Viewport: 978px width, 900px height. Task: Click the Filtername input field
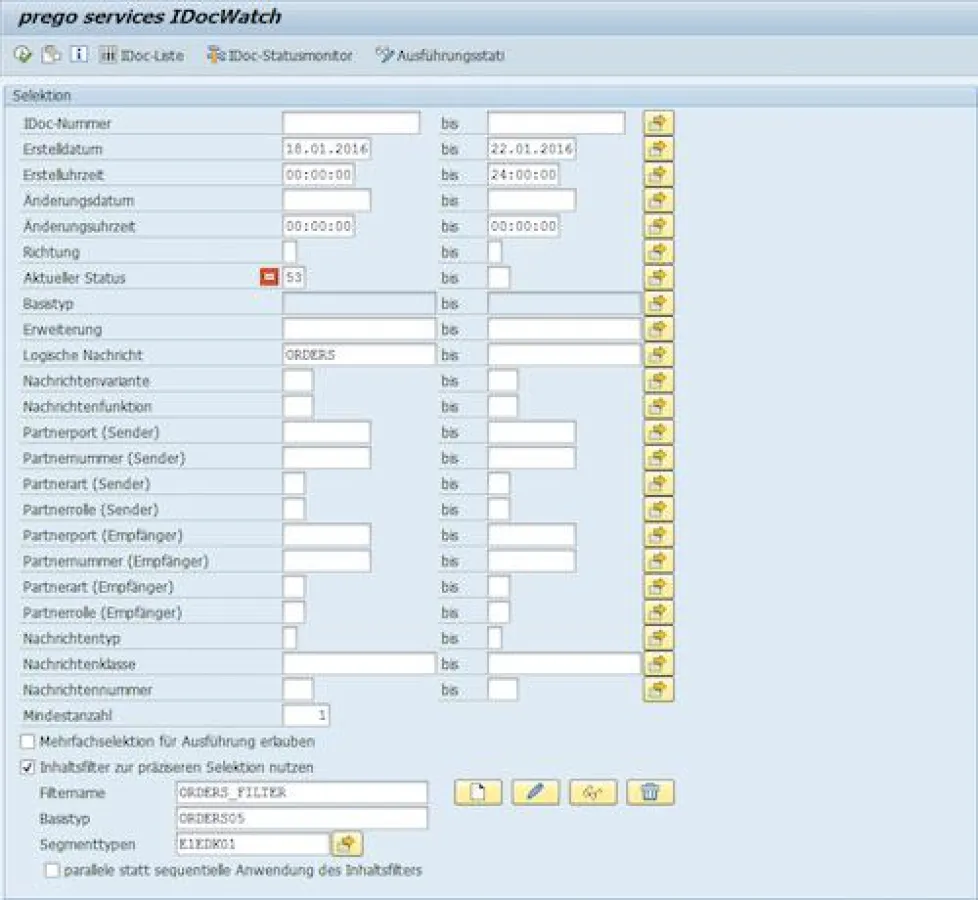[x=301, y=793]
